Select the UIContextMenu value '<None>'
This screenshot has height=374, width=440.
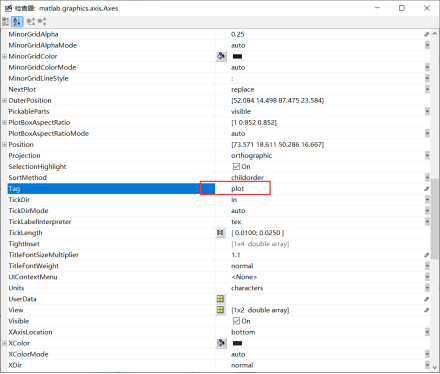click(x=244, y=277)
